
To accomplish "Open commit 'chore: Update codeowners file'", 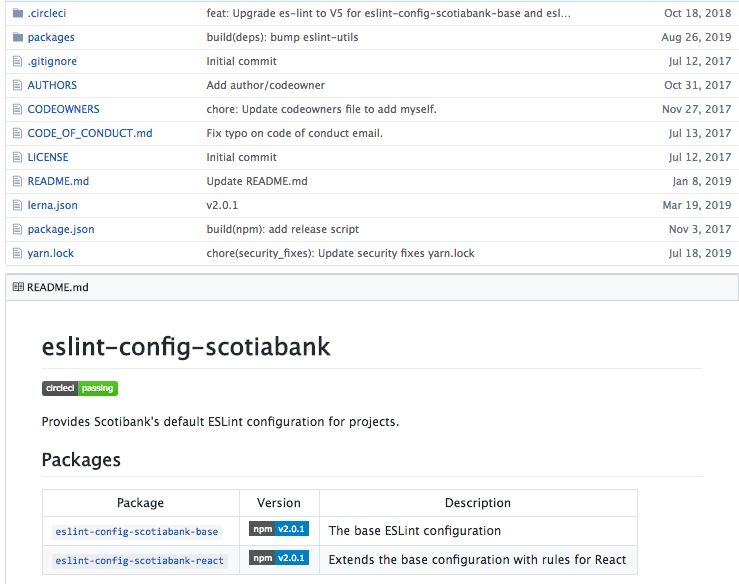I will click(321, 109).
